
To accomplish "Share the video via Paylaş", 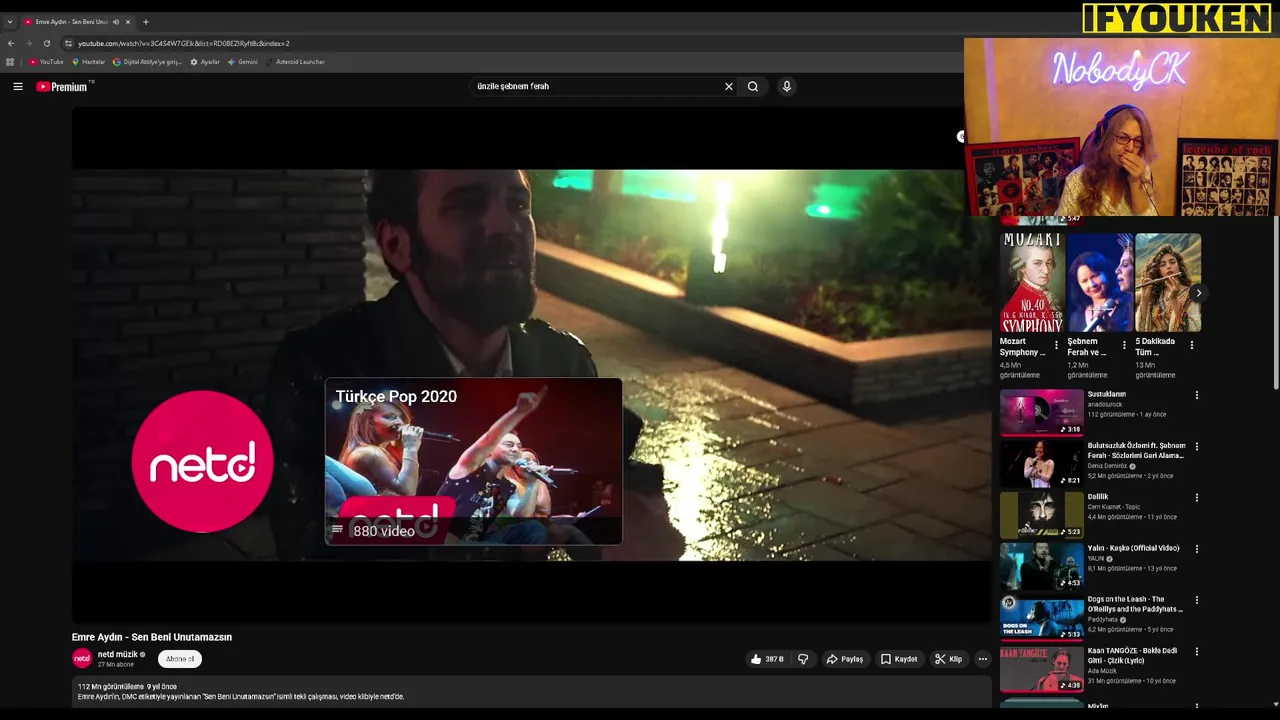I will click(845, 659).
